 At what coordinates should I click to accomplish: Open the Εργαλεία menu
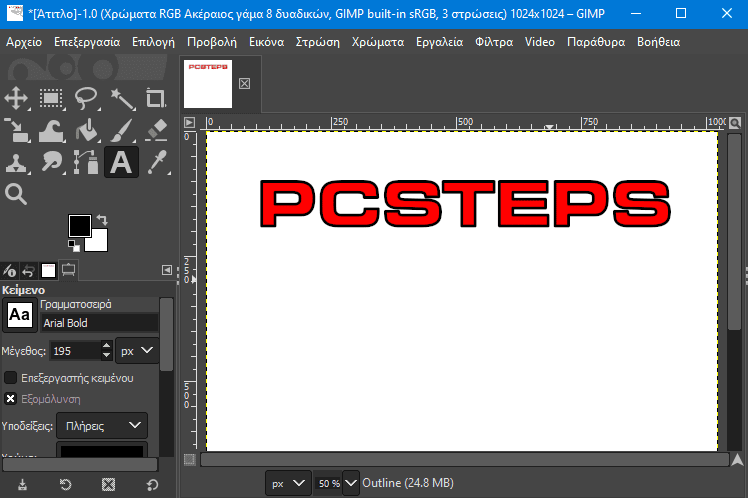[x=439, y=42]
